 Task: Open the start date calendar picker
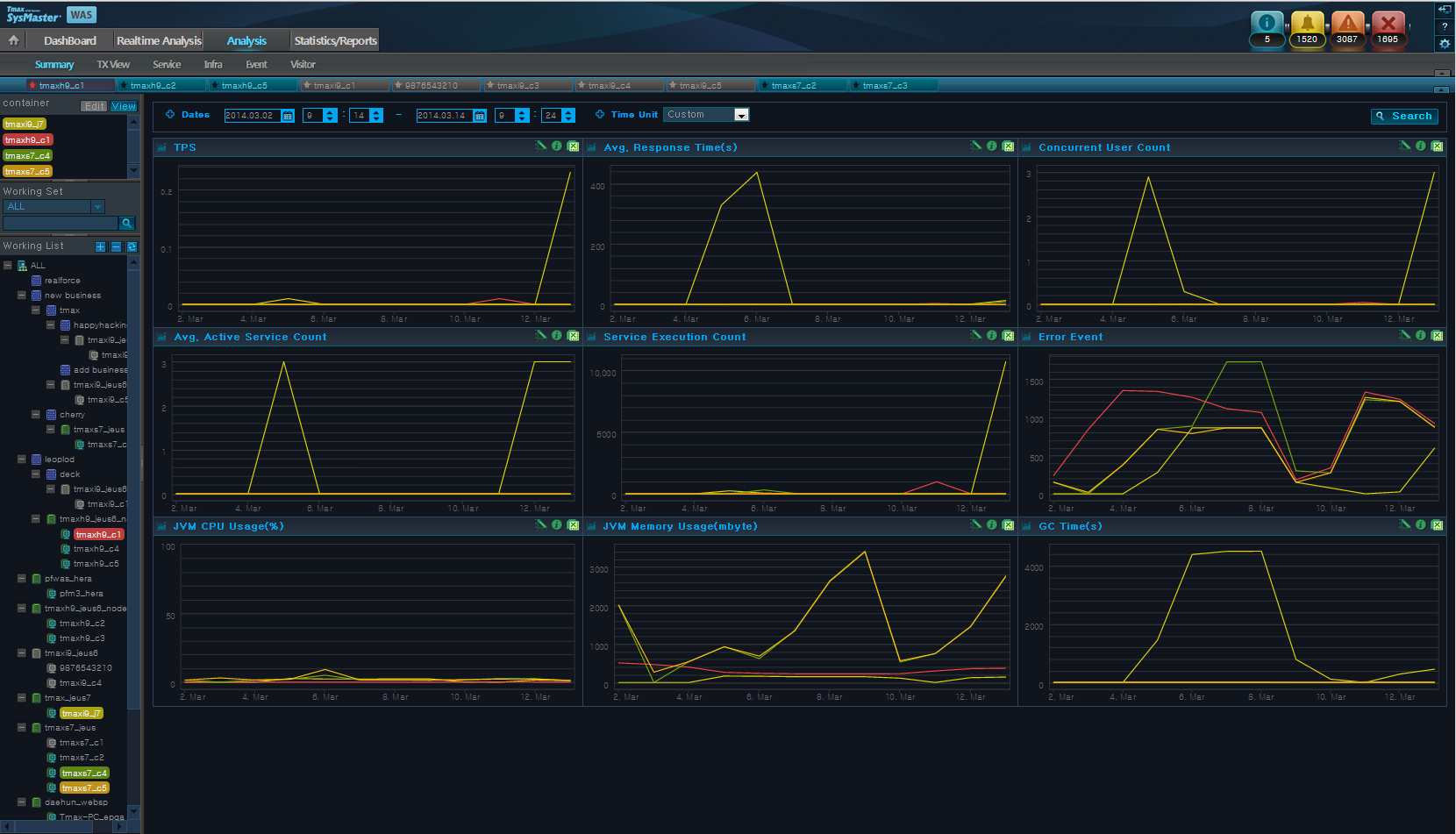coord(288,116)
